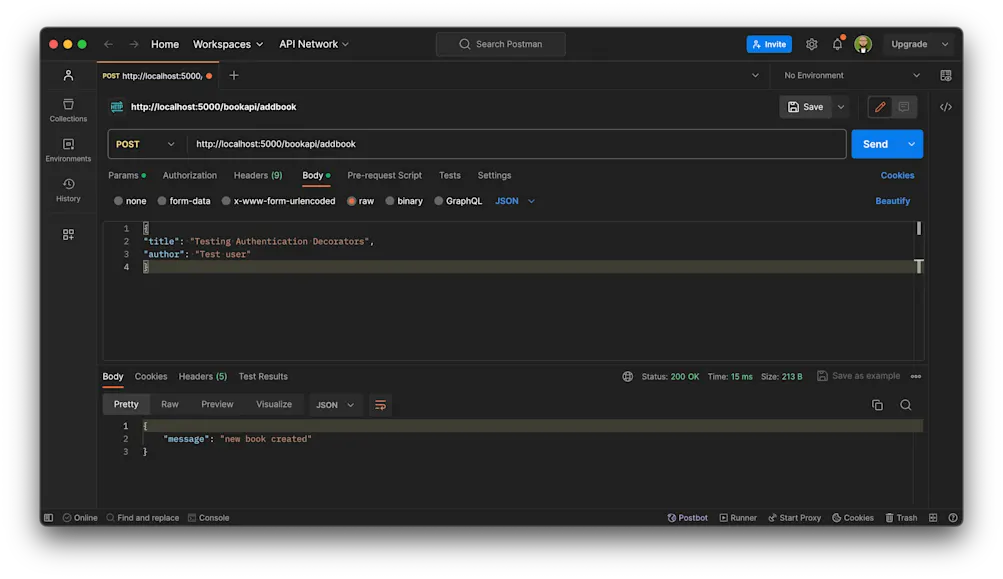
Task: Select the none body type
Action: [x=130, y=201]
